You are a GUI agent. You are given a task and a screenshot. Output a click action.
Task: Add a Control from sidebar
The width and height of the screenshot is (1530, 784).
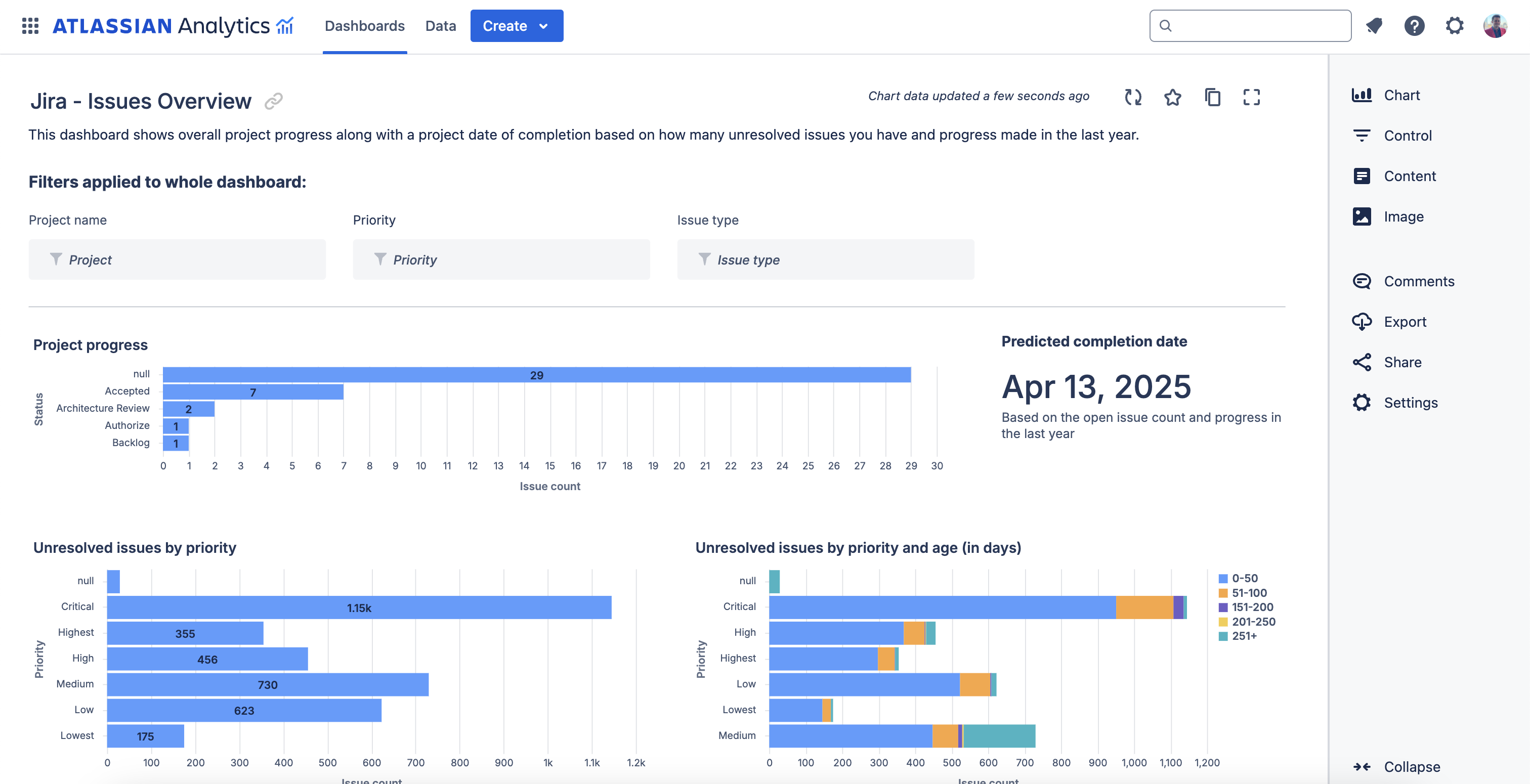(1391, 136)
